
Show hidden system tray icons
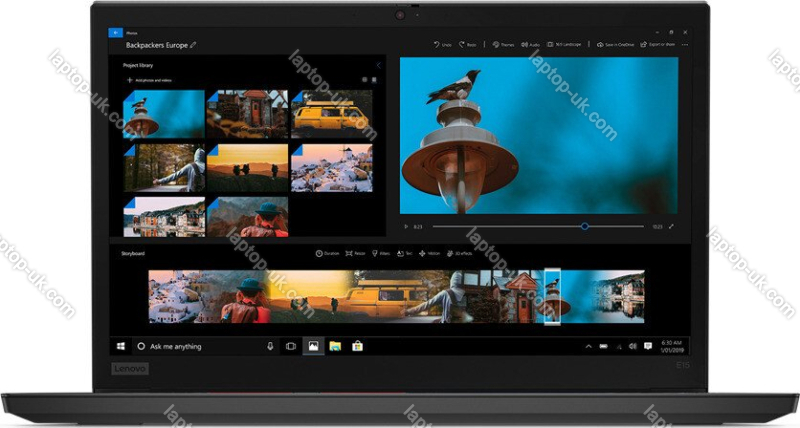pyautogui.click(x=588, y=346)
